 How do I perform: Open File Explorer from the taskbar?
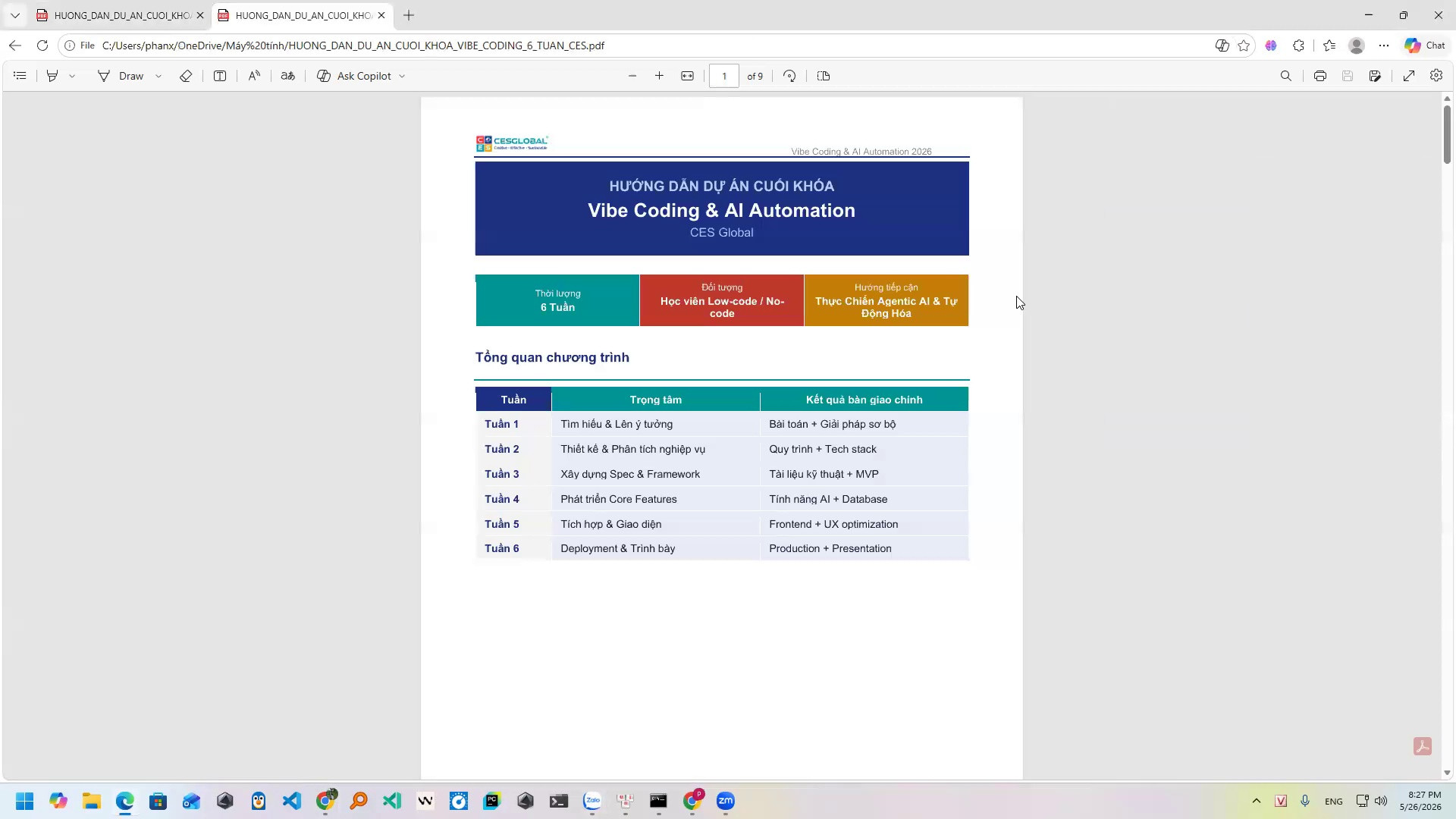tap(92, 801)
